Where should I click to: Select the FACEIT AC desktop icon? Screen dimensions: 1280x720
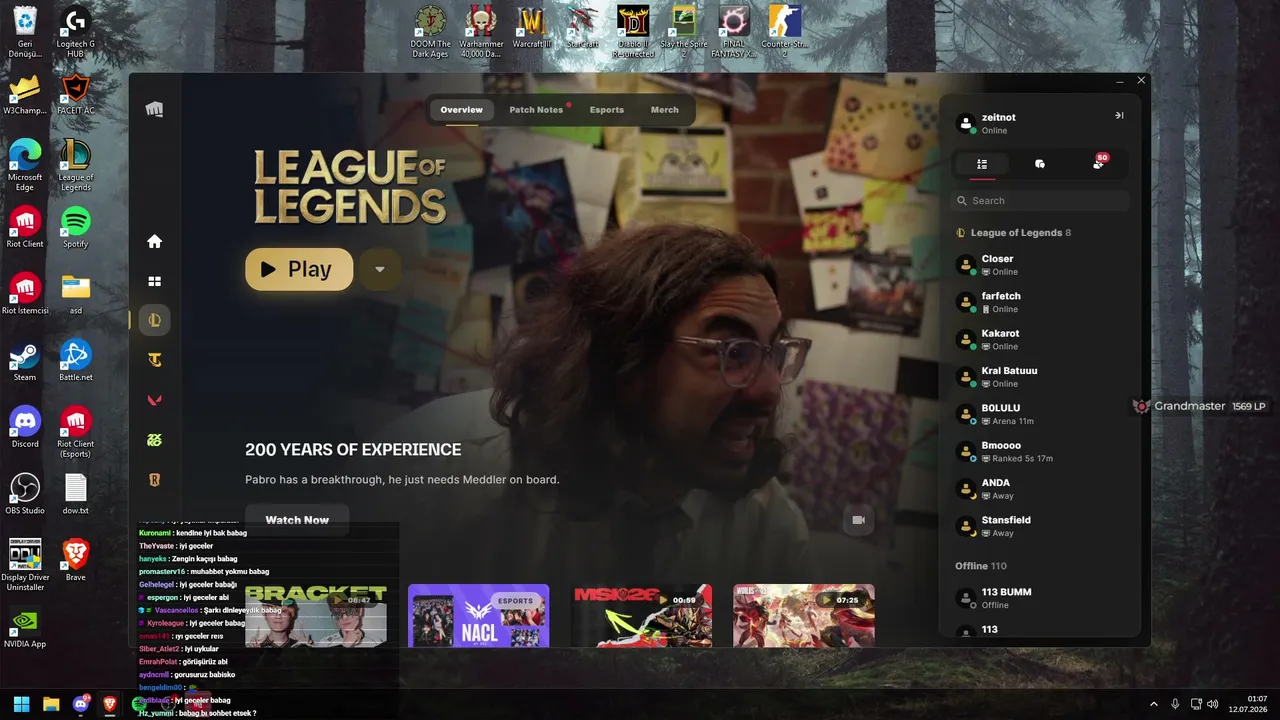click(x=76, y=95)
